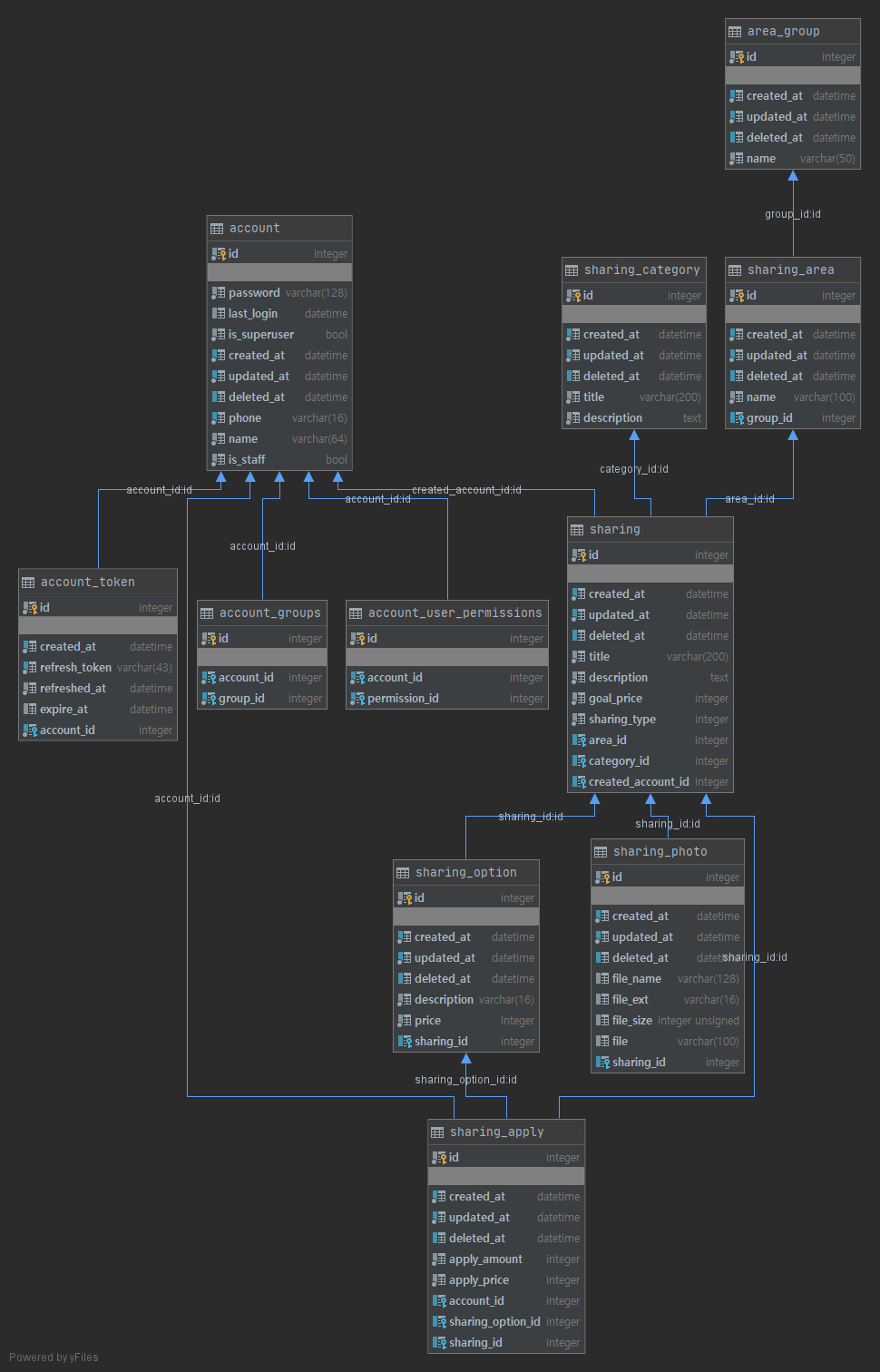Select the sharing_option table title

(465, 873)
